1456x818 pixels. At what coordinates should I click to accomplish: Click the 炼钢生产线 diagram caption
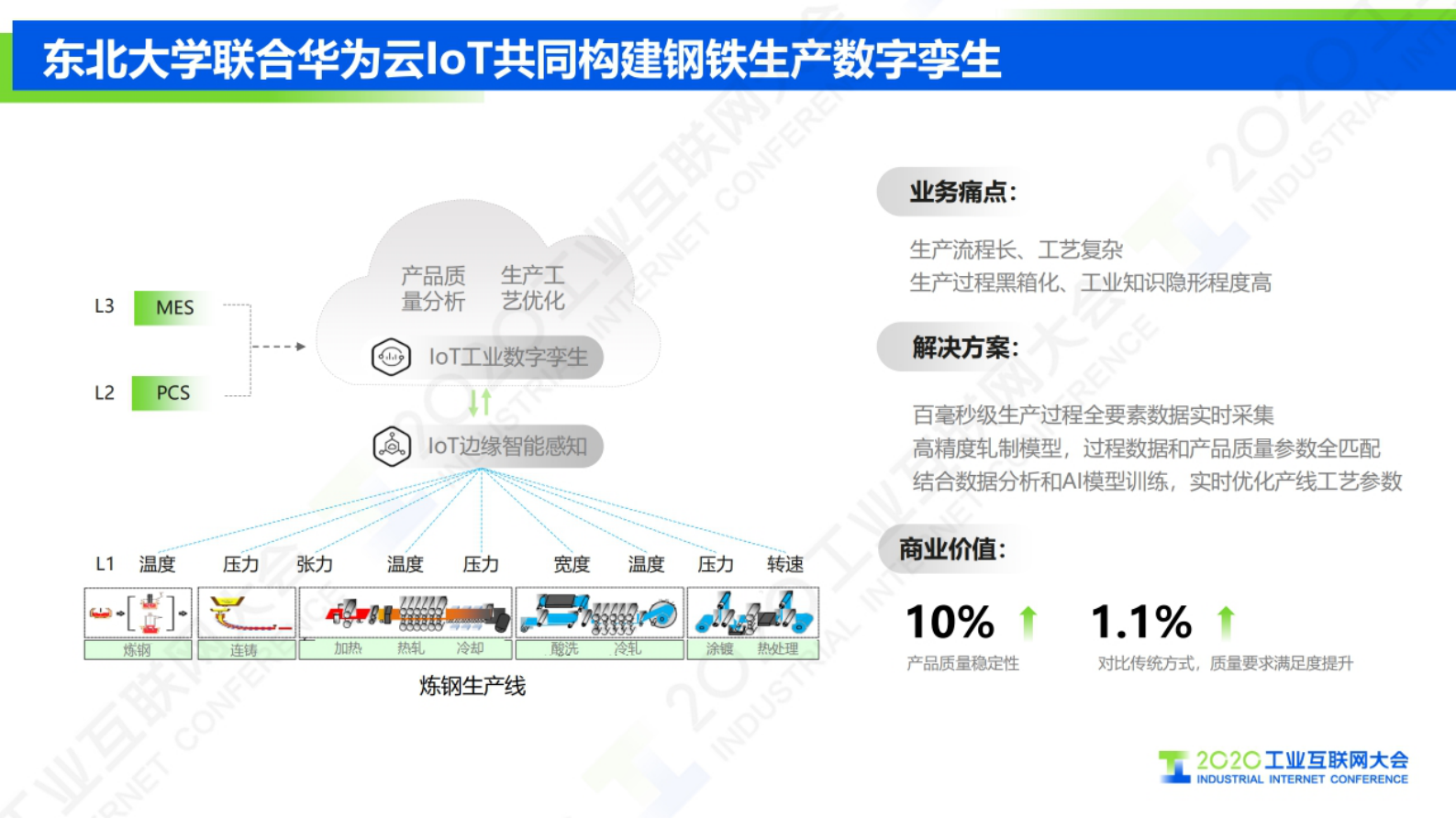coord(472,686)
